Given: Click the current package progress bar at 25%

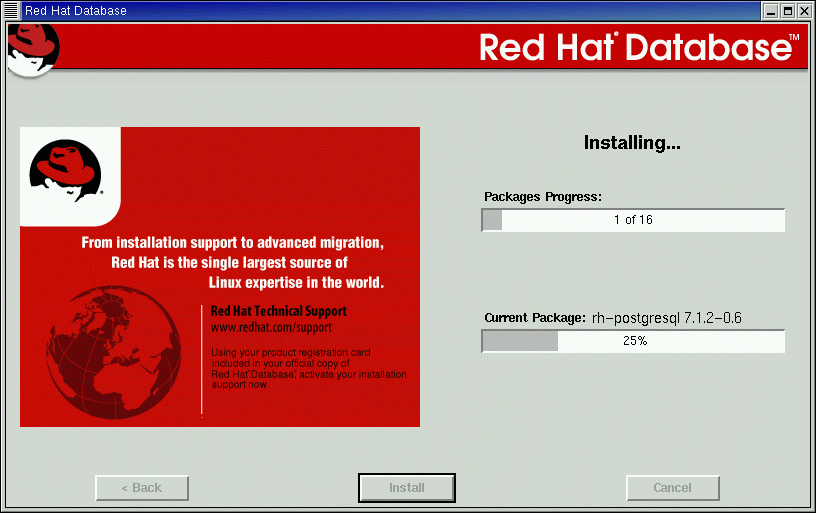Looking at the screenshot, I should click(x=633, y=341).
